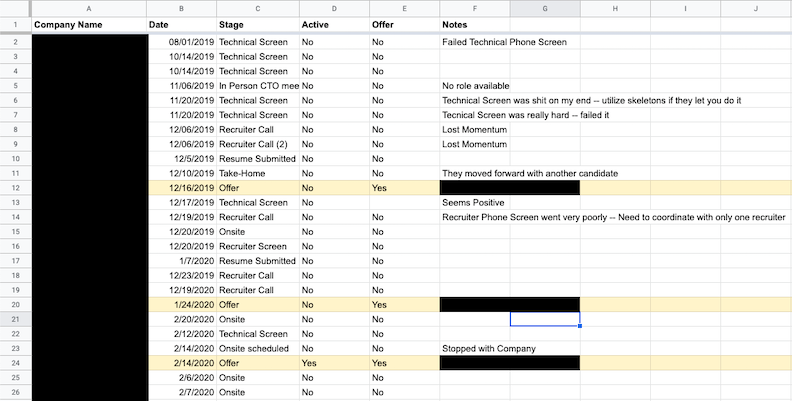Click the "Stopped with Company" note
Image resolution: width=792 pixels, height=401 pixels.
489,348
